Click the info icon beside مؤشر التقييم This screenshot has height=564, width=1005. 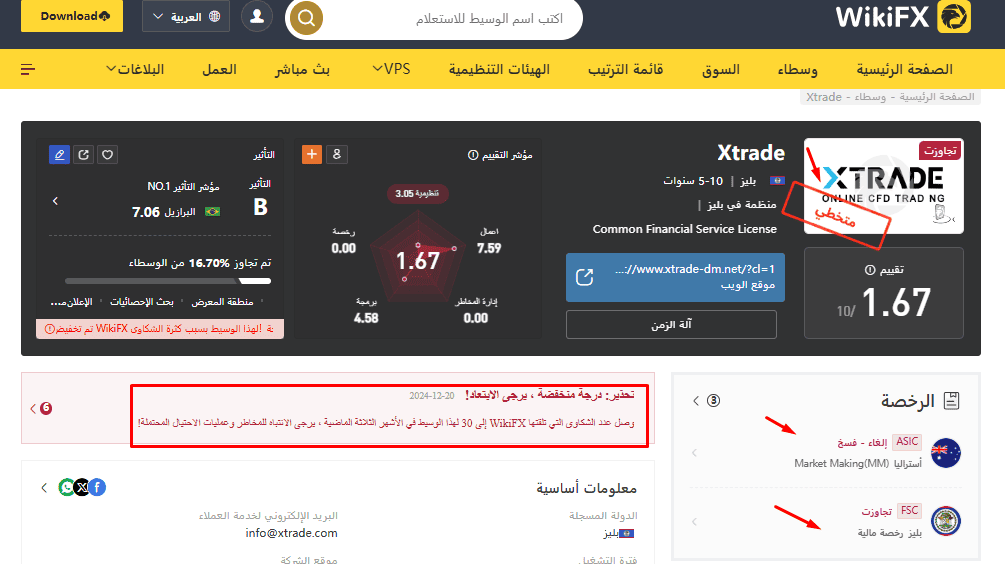point(473,155)
